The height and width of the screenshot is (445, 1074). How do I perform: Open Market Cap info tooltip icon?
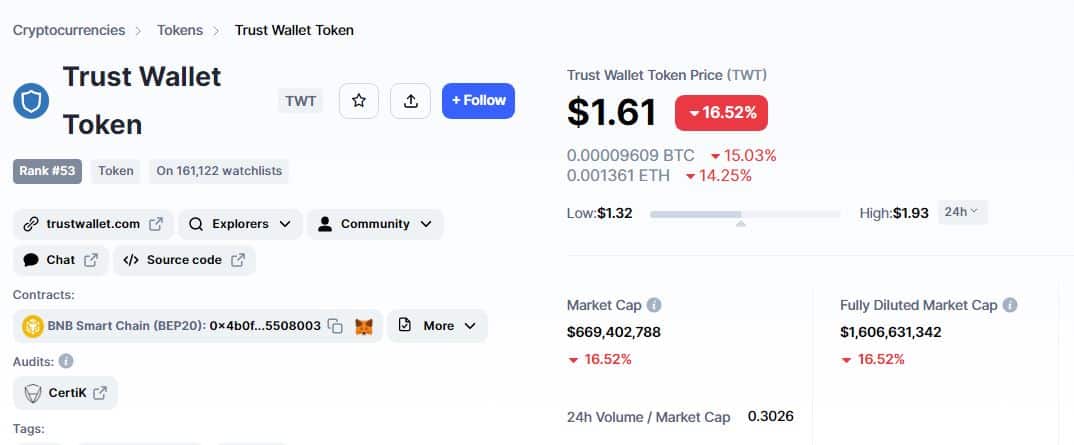[654, 305]
